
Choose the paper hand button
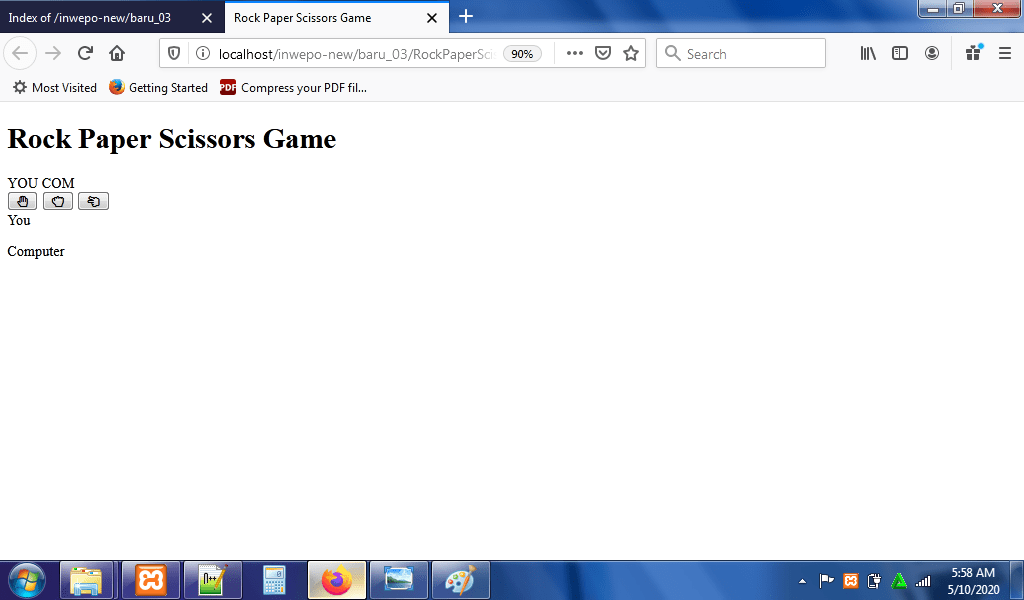tap(22, 201)
